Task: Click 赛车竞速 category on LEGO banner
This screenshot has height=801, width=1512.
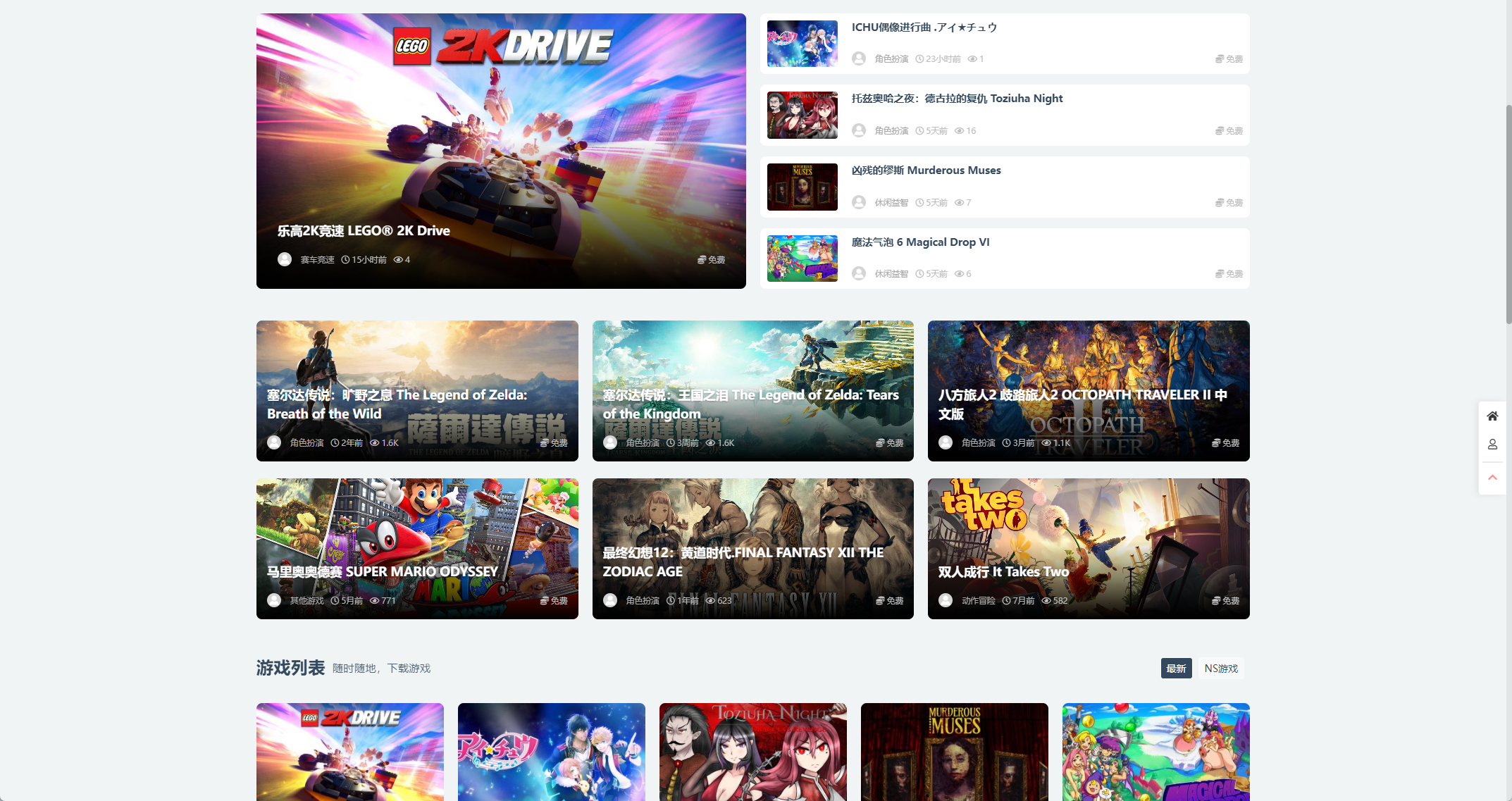Action: pyautogui.click(x=317, y=260)
